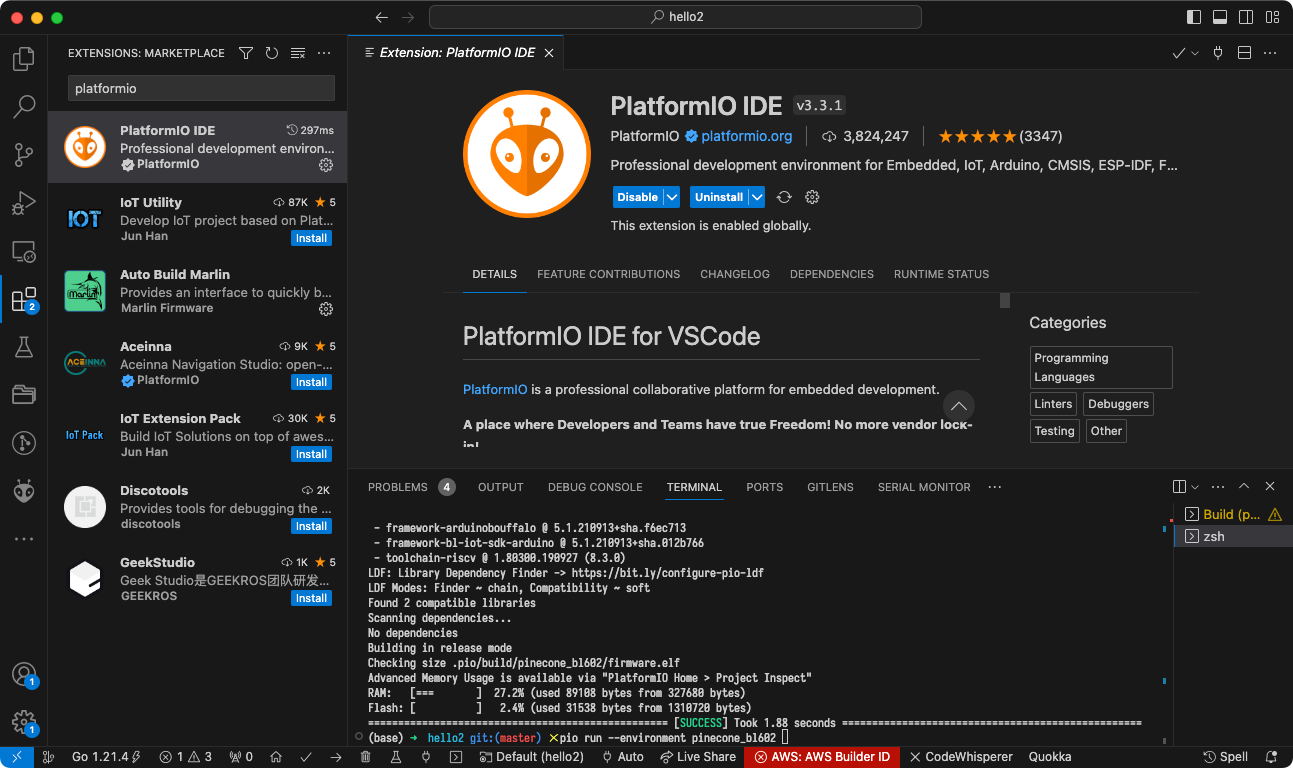This screenshot has height=768, width=1293.
Task: Maximize the terminal panel size
Action: click(x=1244, y=487)
